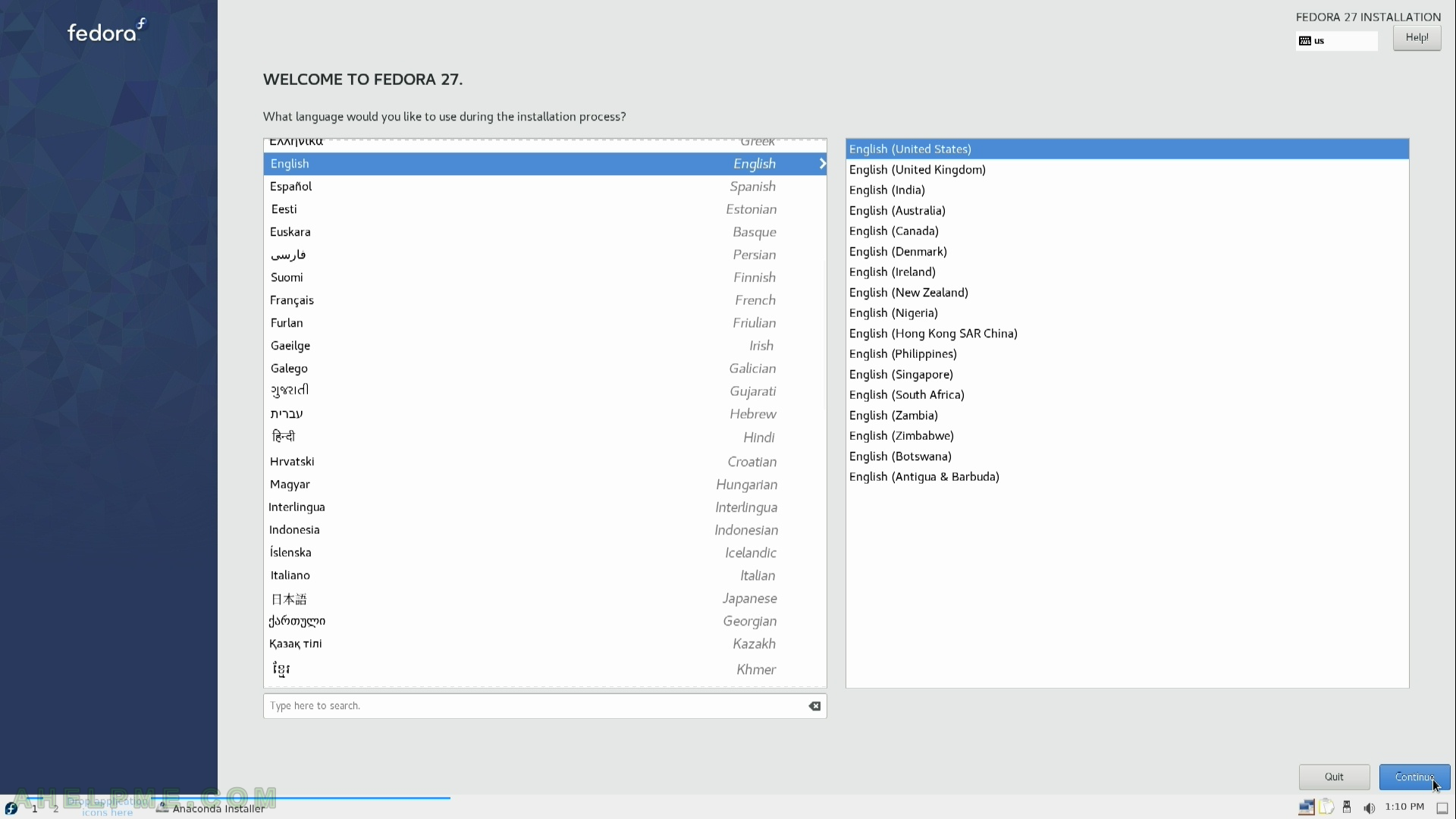The width and height of the screenshot is (1456, 819).
Task: Choose English (Philippines) locale
Action: click(x=1127, y=354)
